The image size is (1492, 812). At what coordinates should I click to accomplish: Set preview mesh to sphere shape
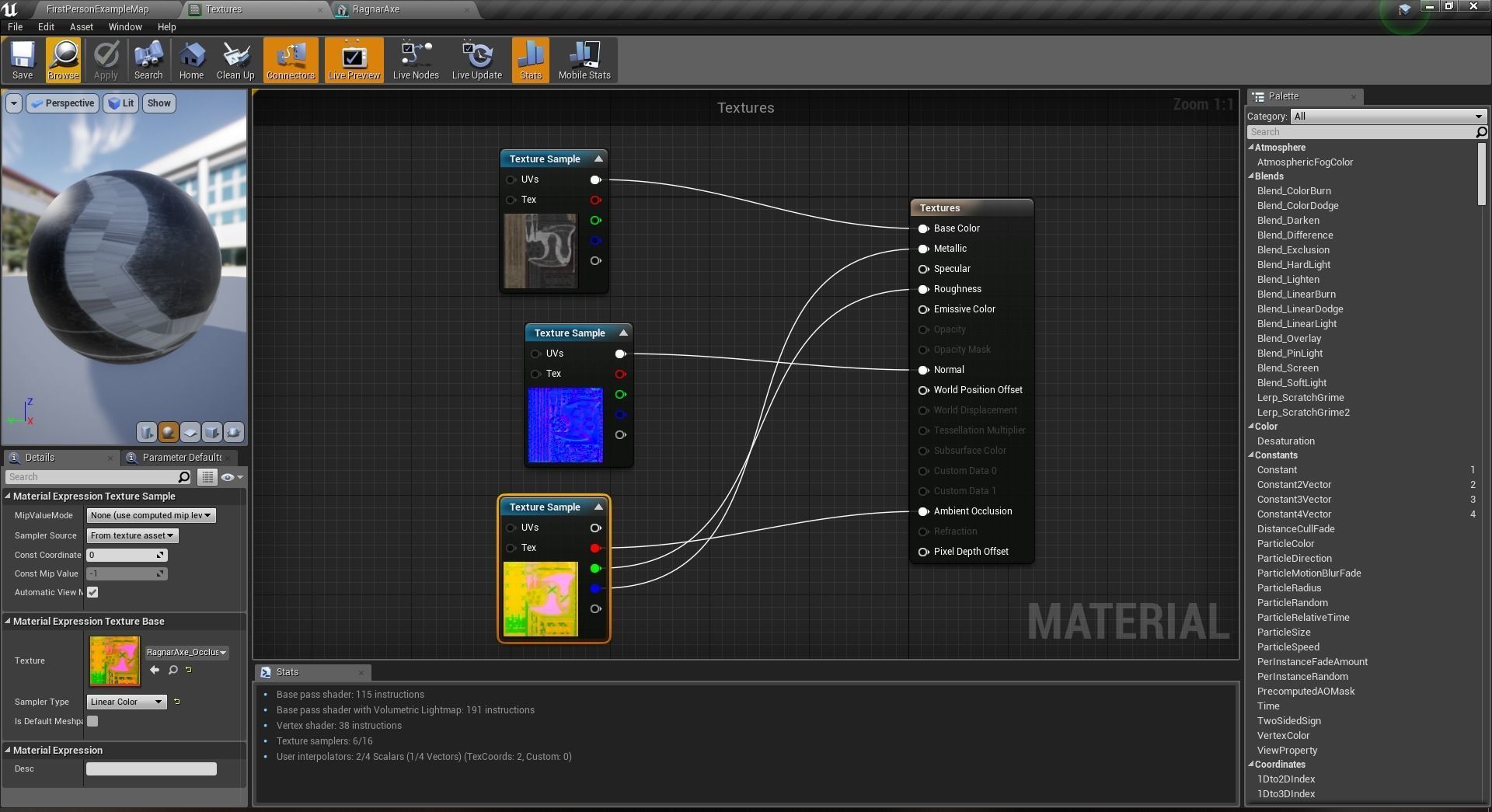pyautogui.click(x=168, y=432)
